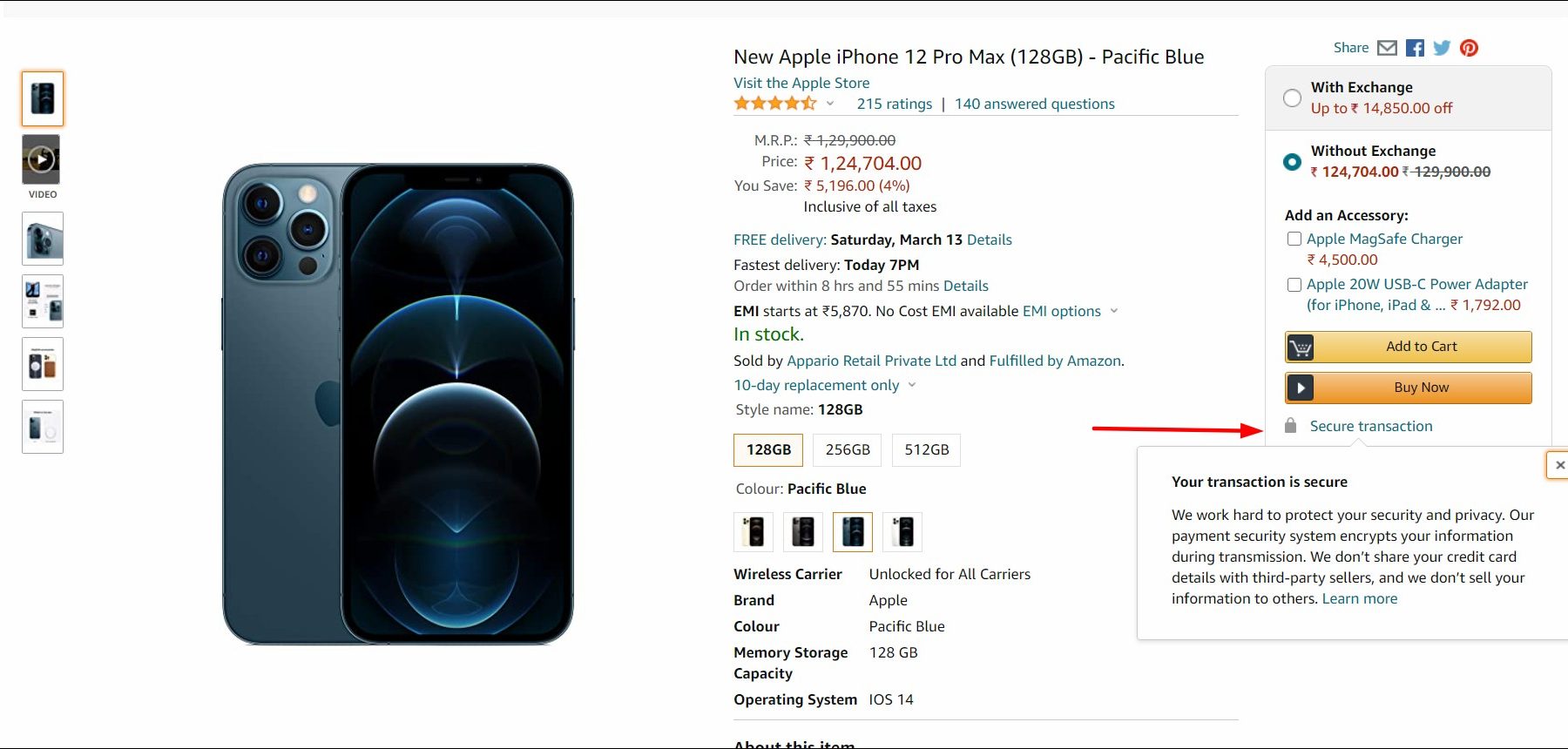Select the Without Exchange option
1568x749 pixels.
click(1292, 162)
